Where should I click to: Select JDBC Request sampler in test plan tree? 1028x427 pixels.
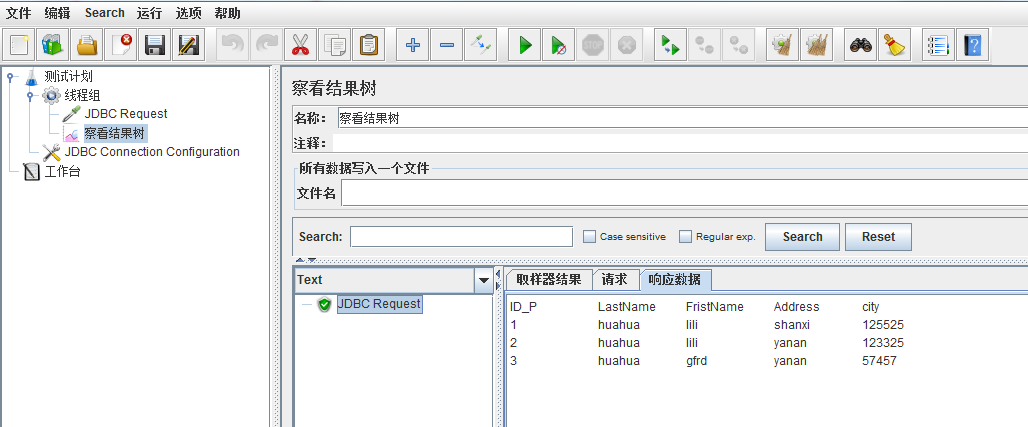point(126,114)
